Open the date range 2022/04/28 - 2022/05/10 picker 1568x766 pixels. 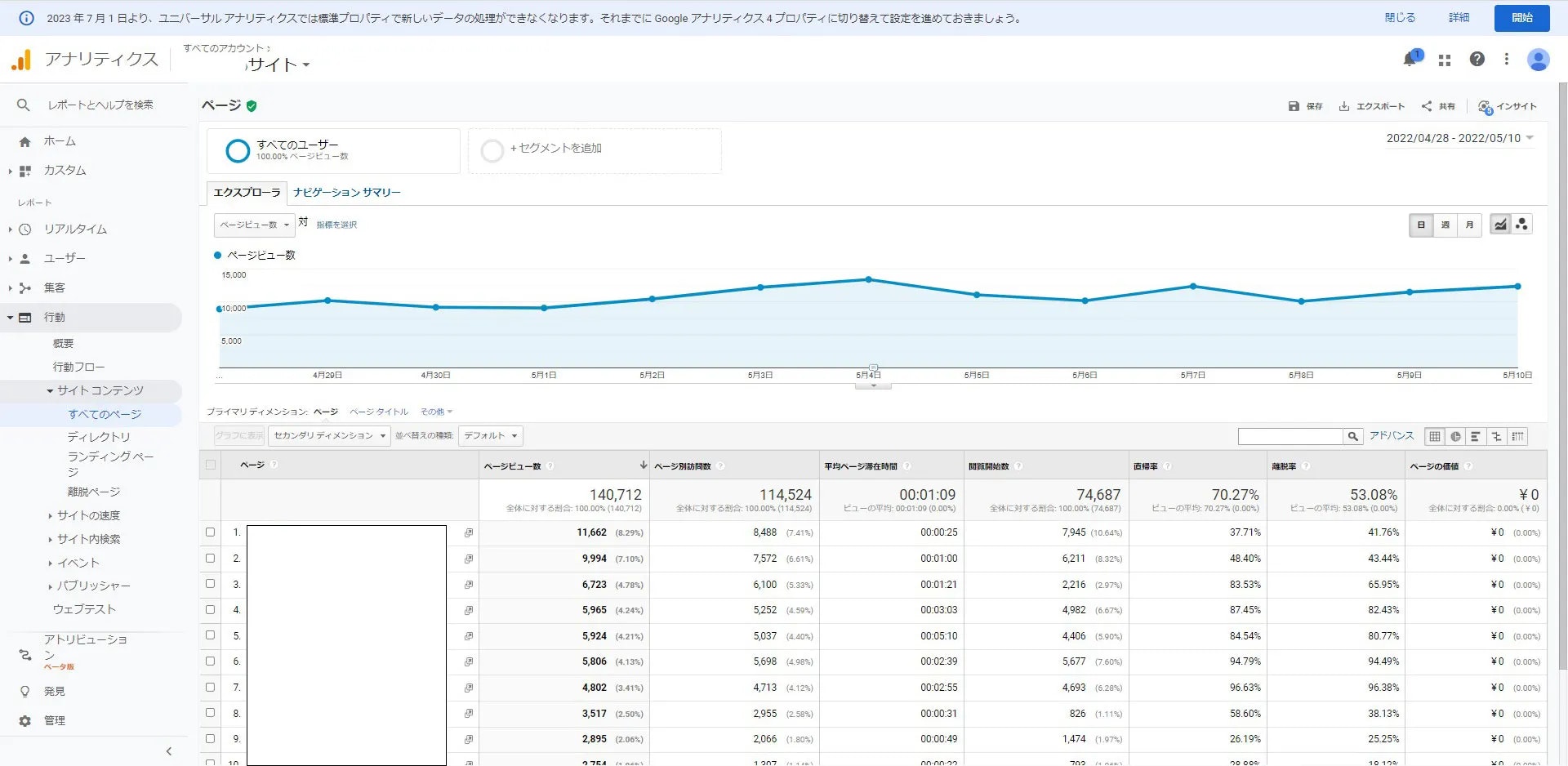tap(1460, 138)
